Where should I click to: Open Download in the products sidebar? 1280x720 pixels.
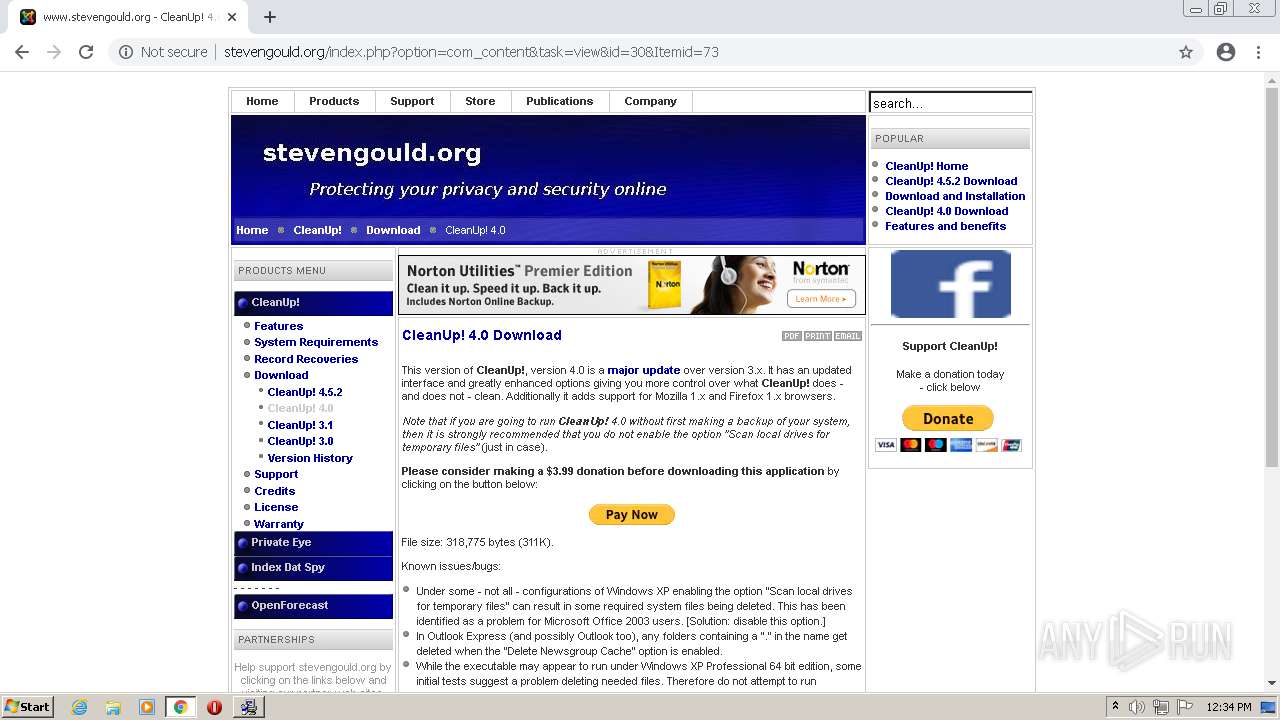(x=281, y=375)
